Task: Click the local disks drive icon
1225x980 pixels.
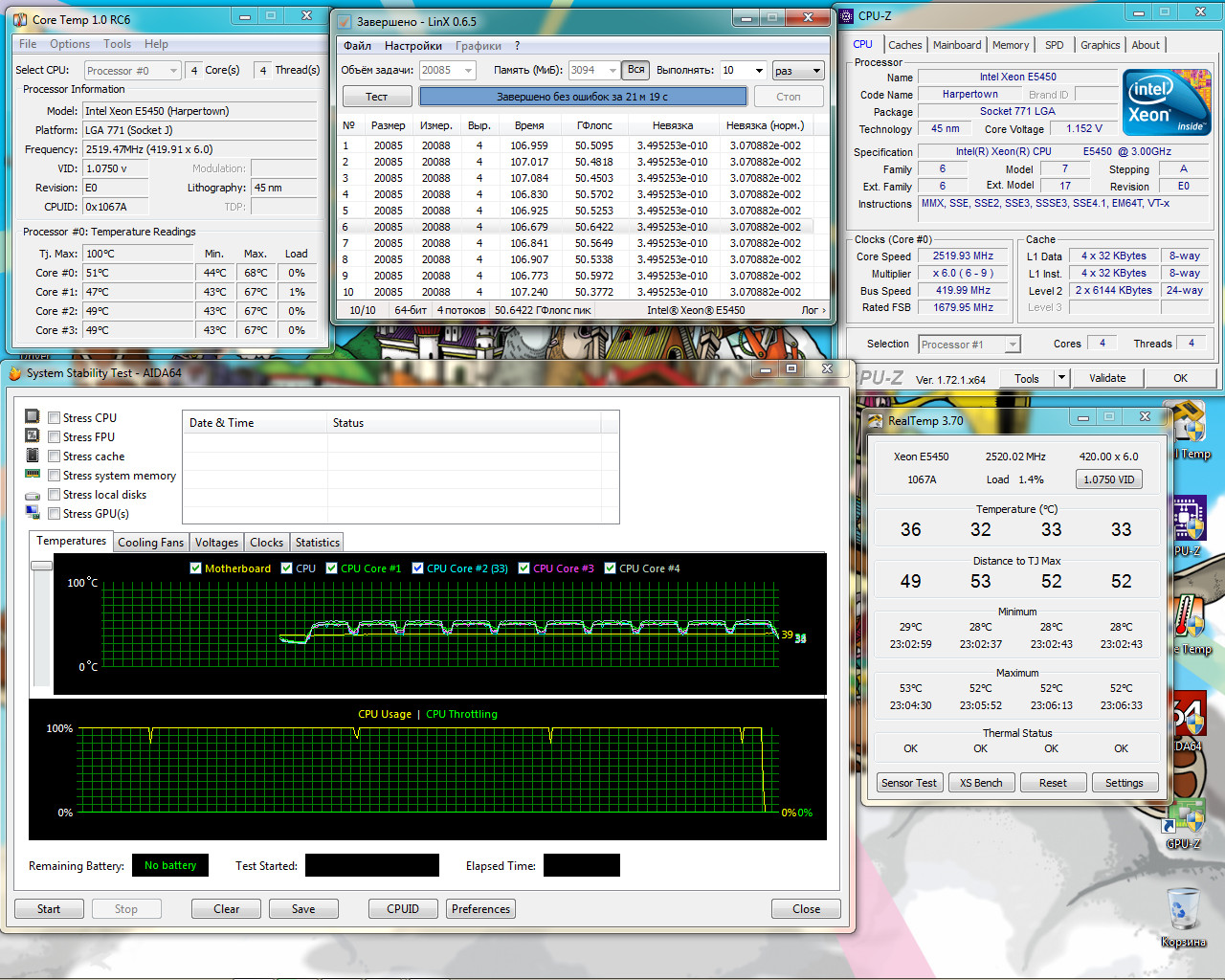Action: coord(33,495)
